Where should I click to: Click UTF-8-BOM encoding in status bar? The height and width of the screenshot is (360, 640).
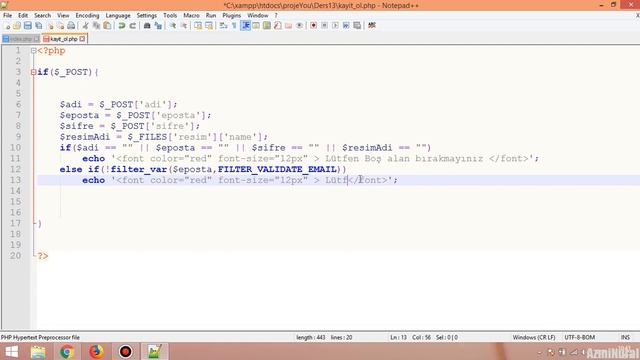[580, 338]
